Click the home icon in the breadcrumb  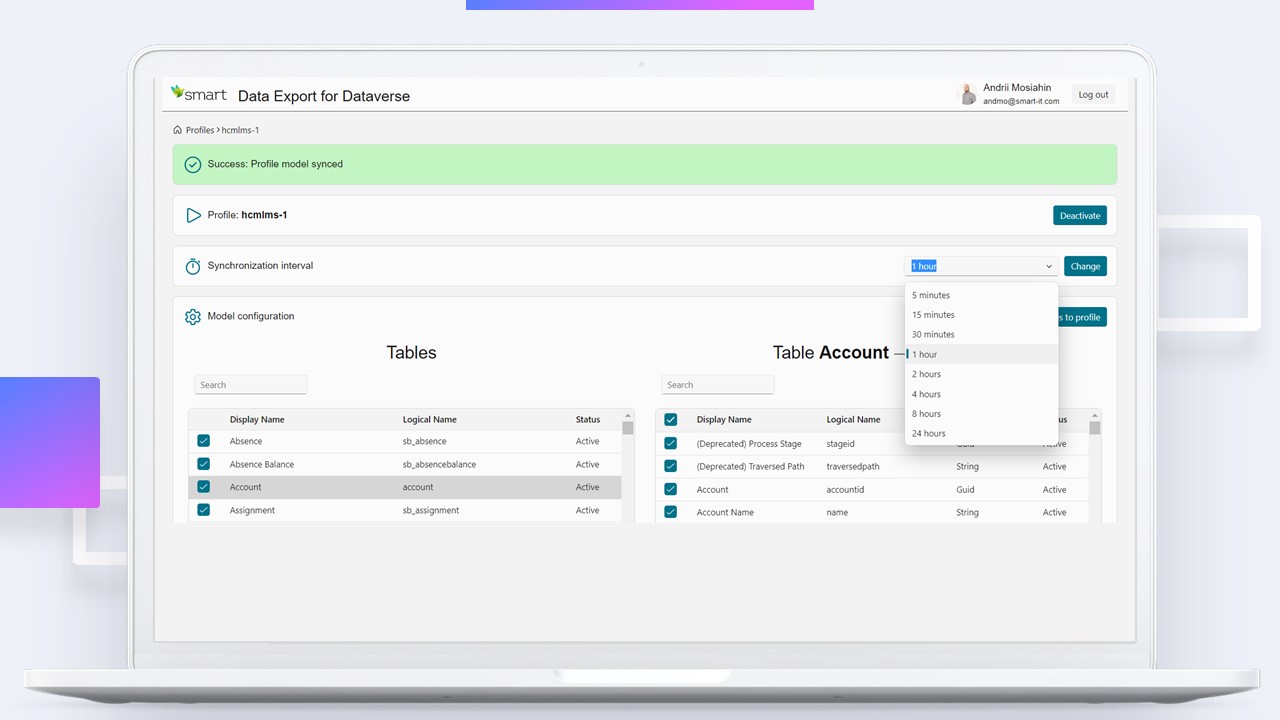click(178, 129)
